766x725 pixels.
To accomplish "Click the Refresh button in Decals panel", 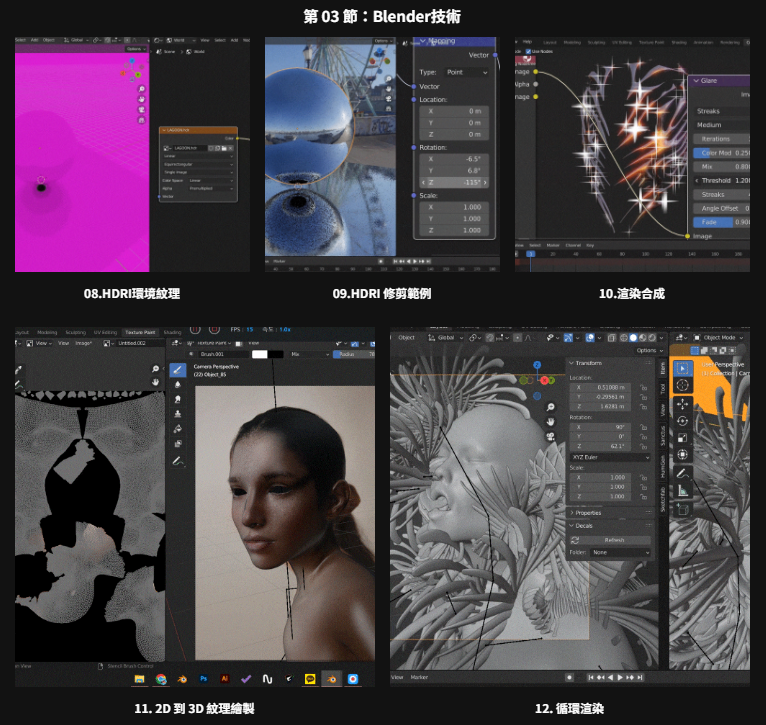I will click(x=610, y=540).
